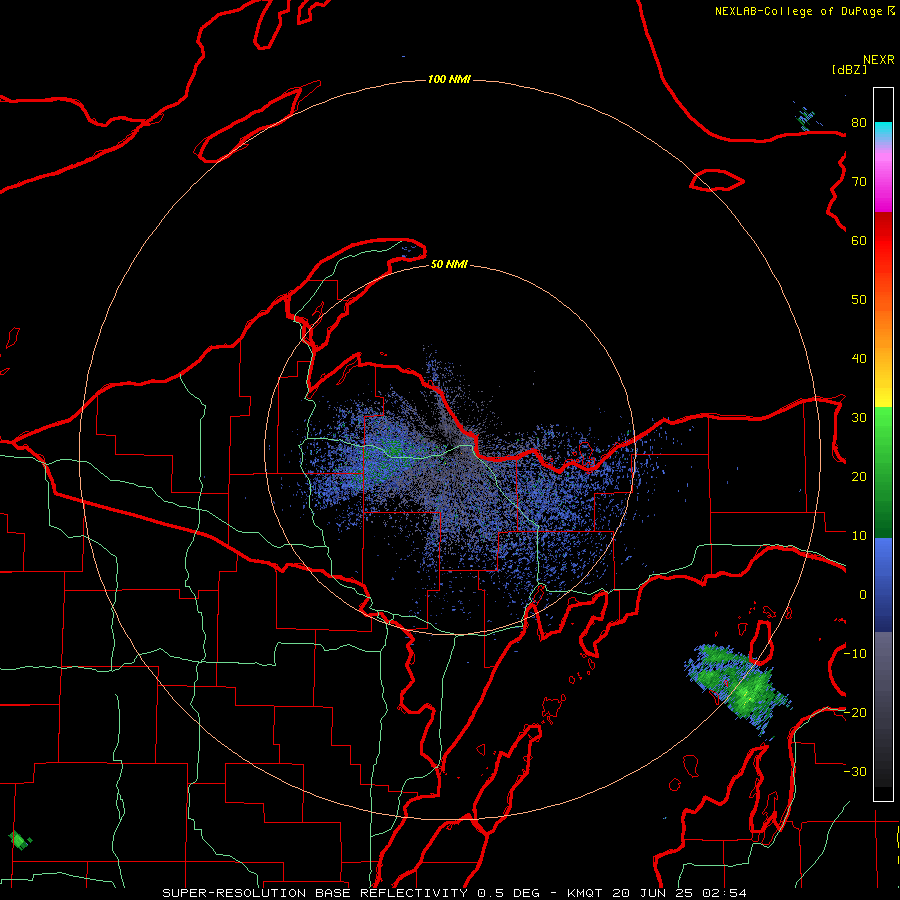Viewport: 900px width, 900px height.
Task: Click the -10 dBZ scale value
Action: click(855, 654)
